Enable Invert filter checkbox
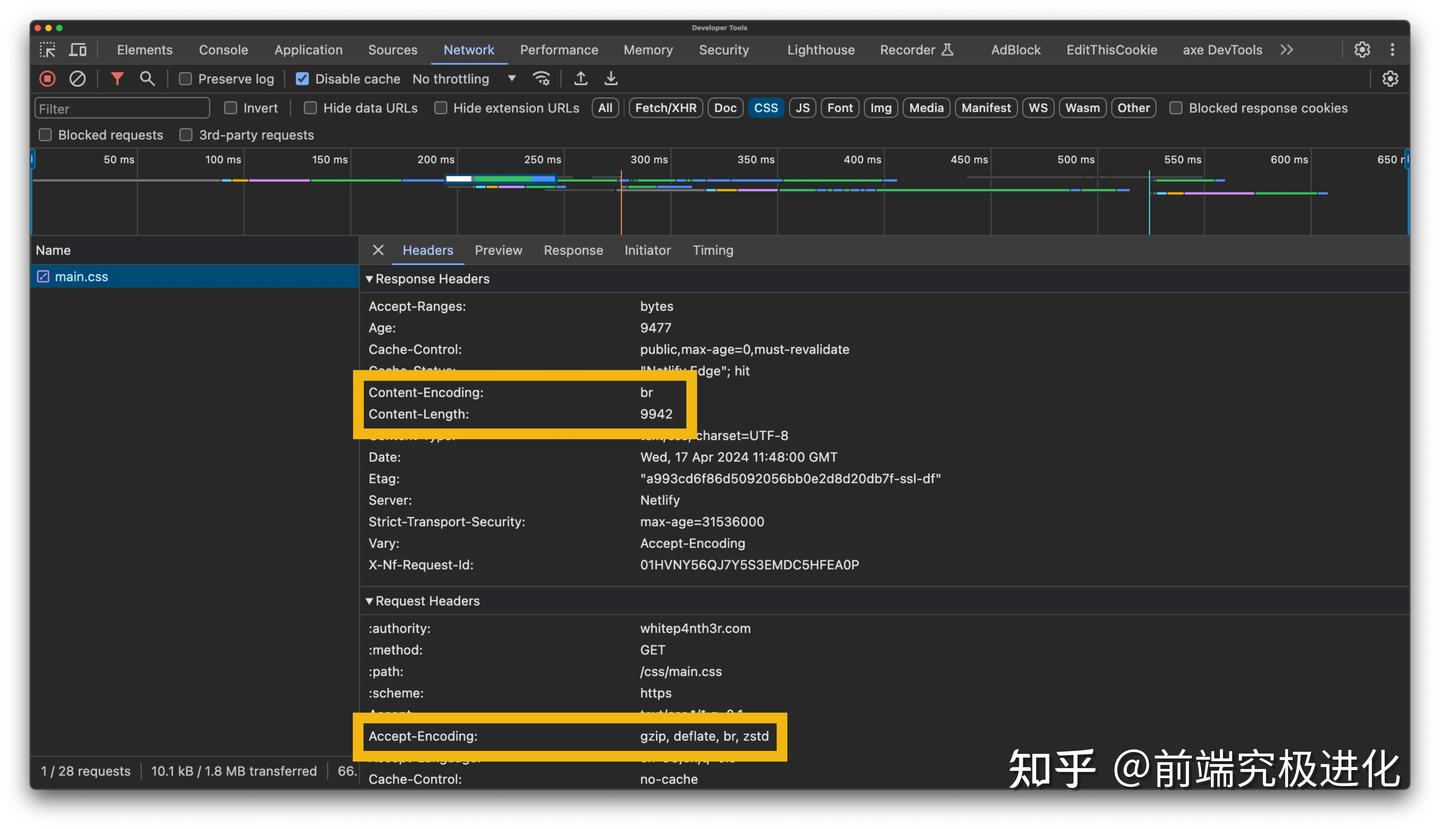 coord(230,108)
